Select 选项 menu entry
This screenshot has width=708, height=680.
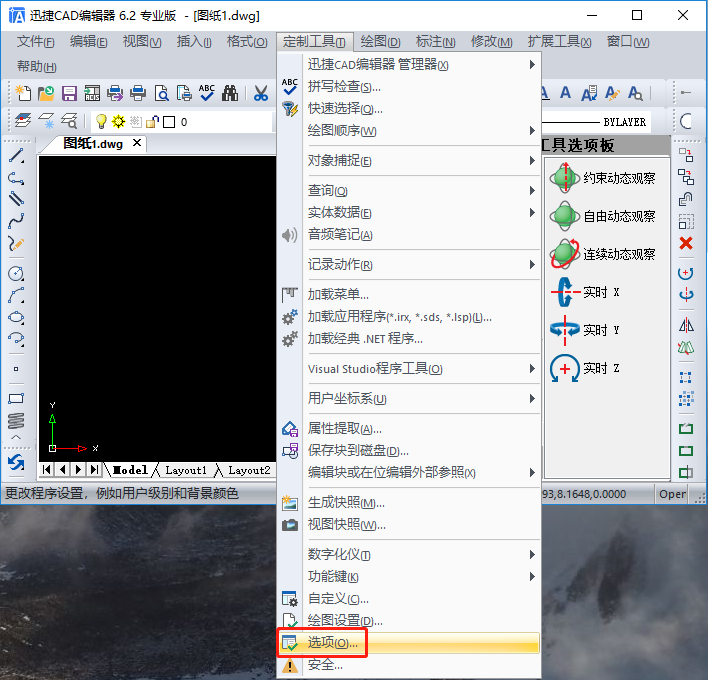tap(409, 643)
